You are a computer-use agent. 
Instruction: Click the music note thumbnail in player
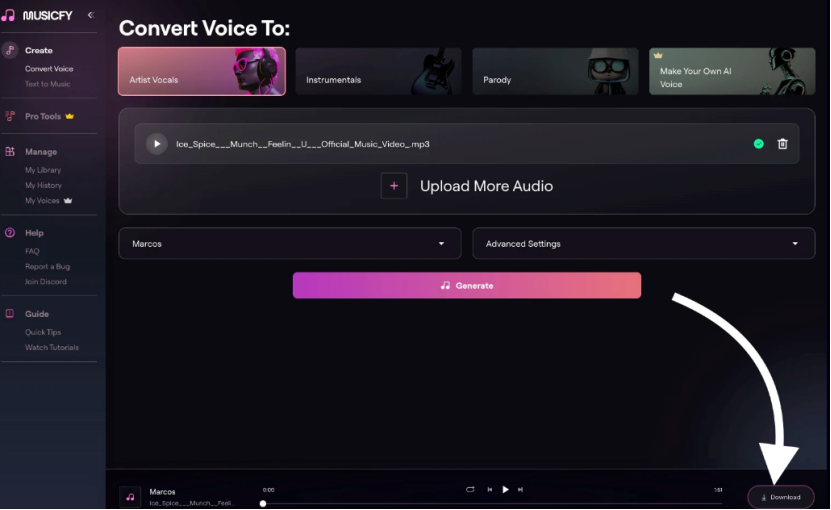point(130,497)
